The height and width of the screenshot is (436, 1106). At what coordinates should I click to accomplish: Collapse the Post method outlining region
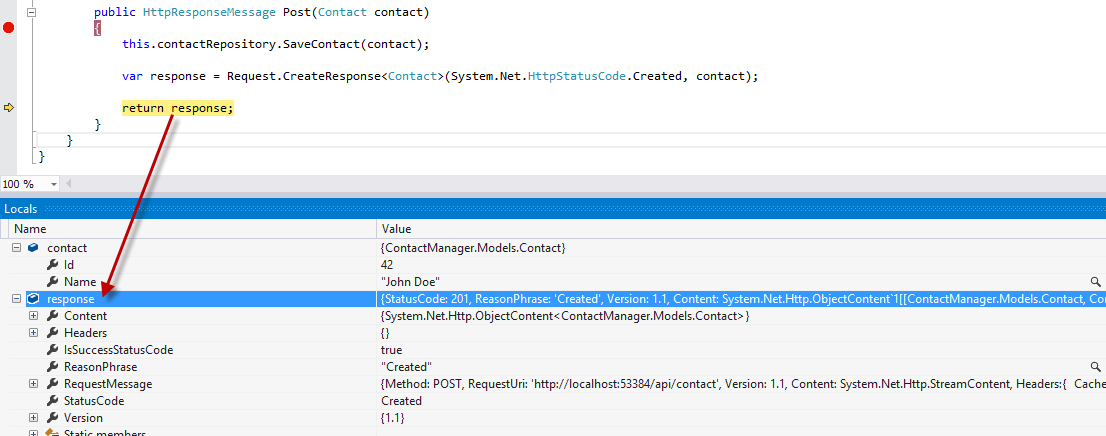[x=33, y=12]
